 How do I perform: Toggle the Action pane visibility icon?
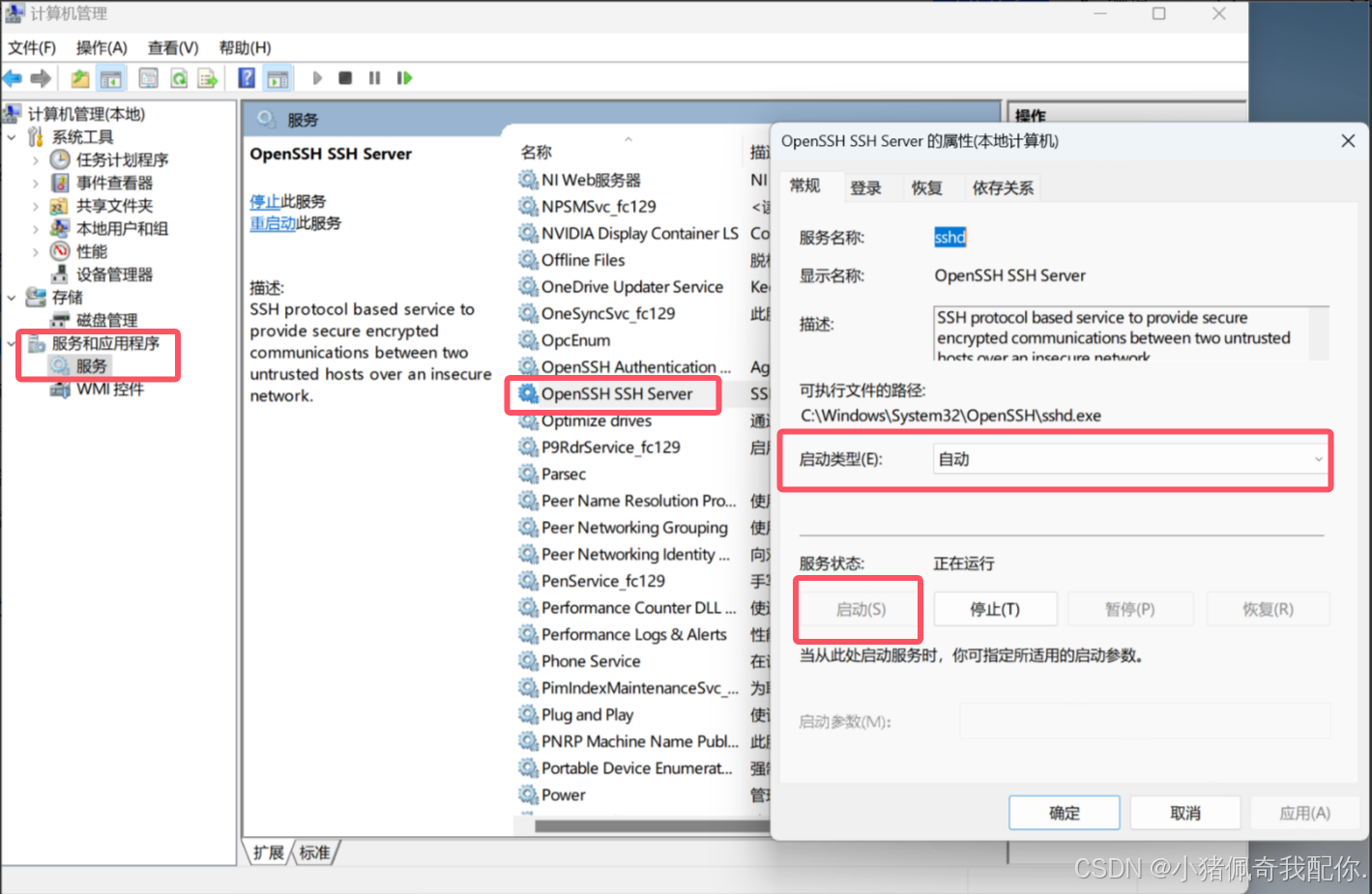277,78
